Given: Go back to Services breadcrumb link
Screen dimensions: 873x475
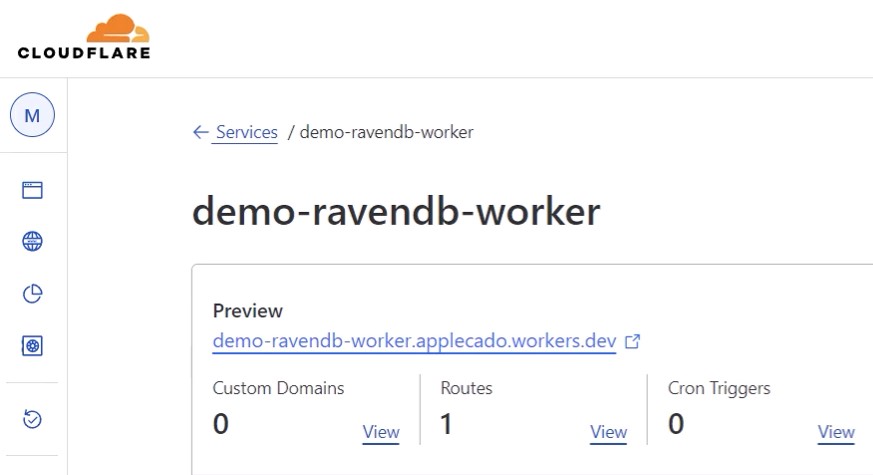Looking at the screenshot, I should pos(247,132).
